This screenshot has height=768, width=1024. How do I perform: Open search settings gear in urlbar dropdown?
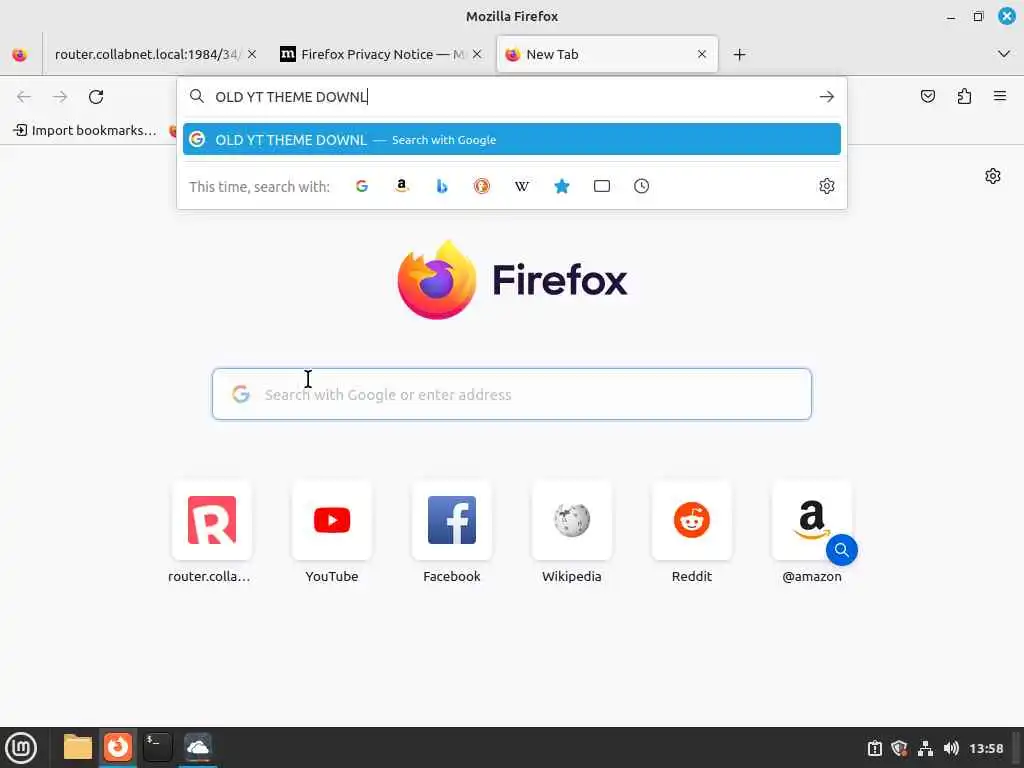827,186
